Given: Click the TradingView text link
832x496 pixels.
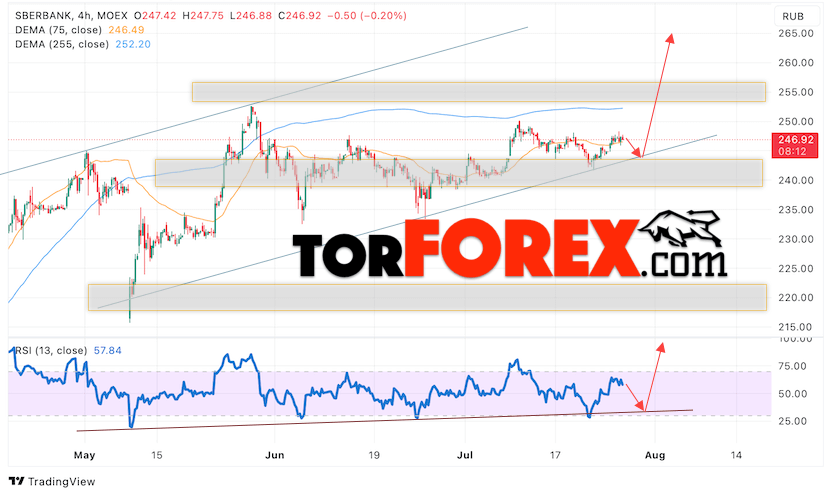Looking at the screenshot, I should (x=62, y=482).
